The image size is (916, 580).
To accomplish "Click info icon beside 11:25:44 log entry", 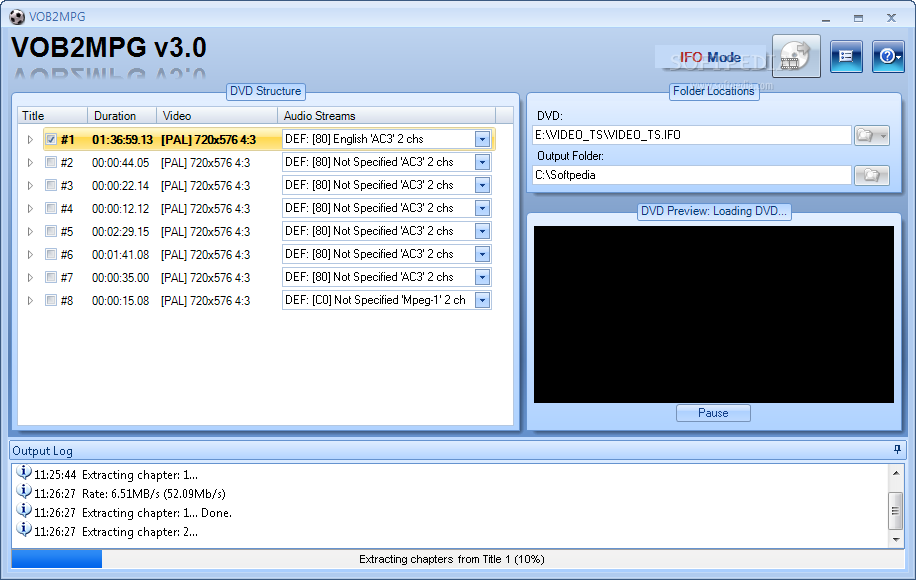I will click(x=23, y=472).
